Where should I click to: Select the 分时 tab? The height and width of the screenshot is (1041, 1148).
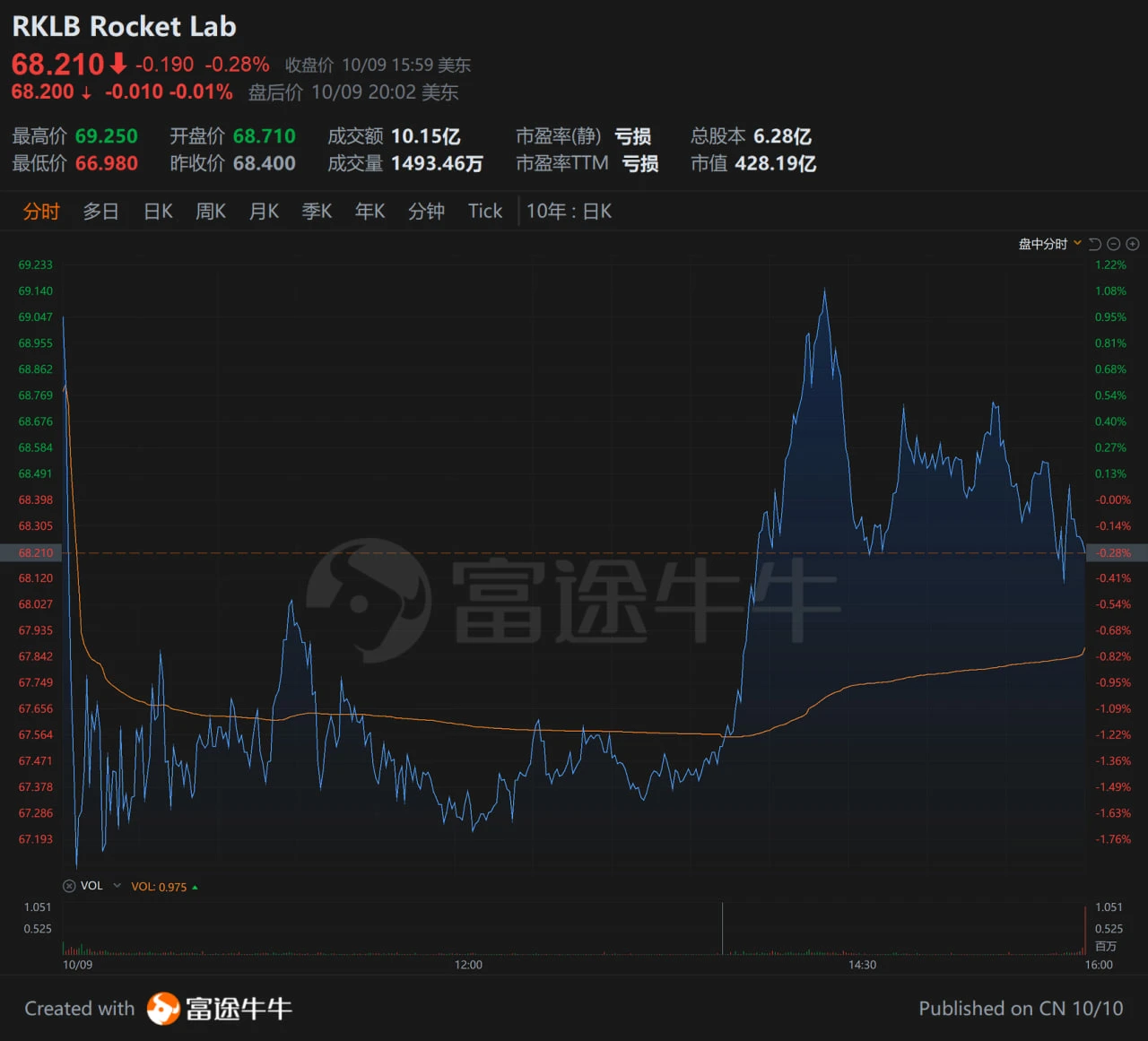(x=41, y=212)
